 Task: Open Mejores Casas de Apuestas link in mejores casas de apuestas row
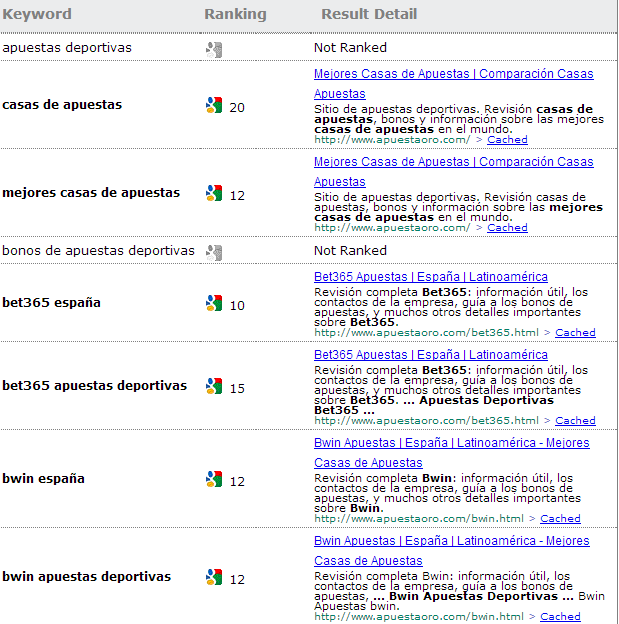pos(453,172)
